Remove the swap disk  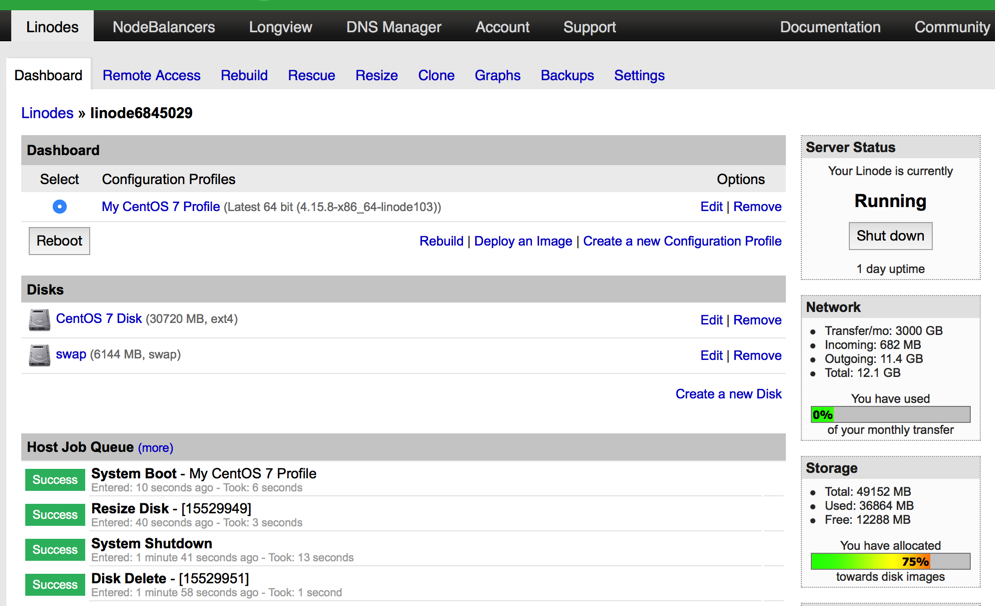click(757, 356)
